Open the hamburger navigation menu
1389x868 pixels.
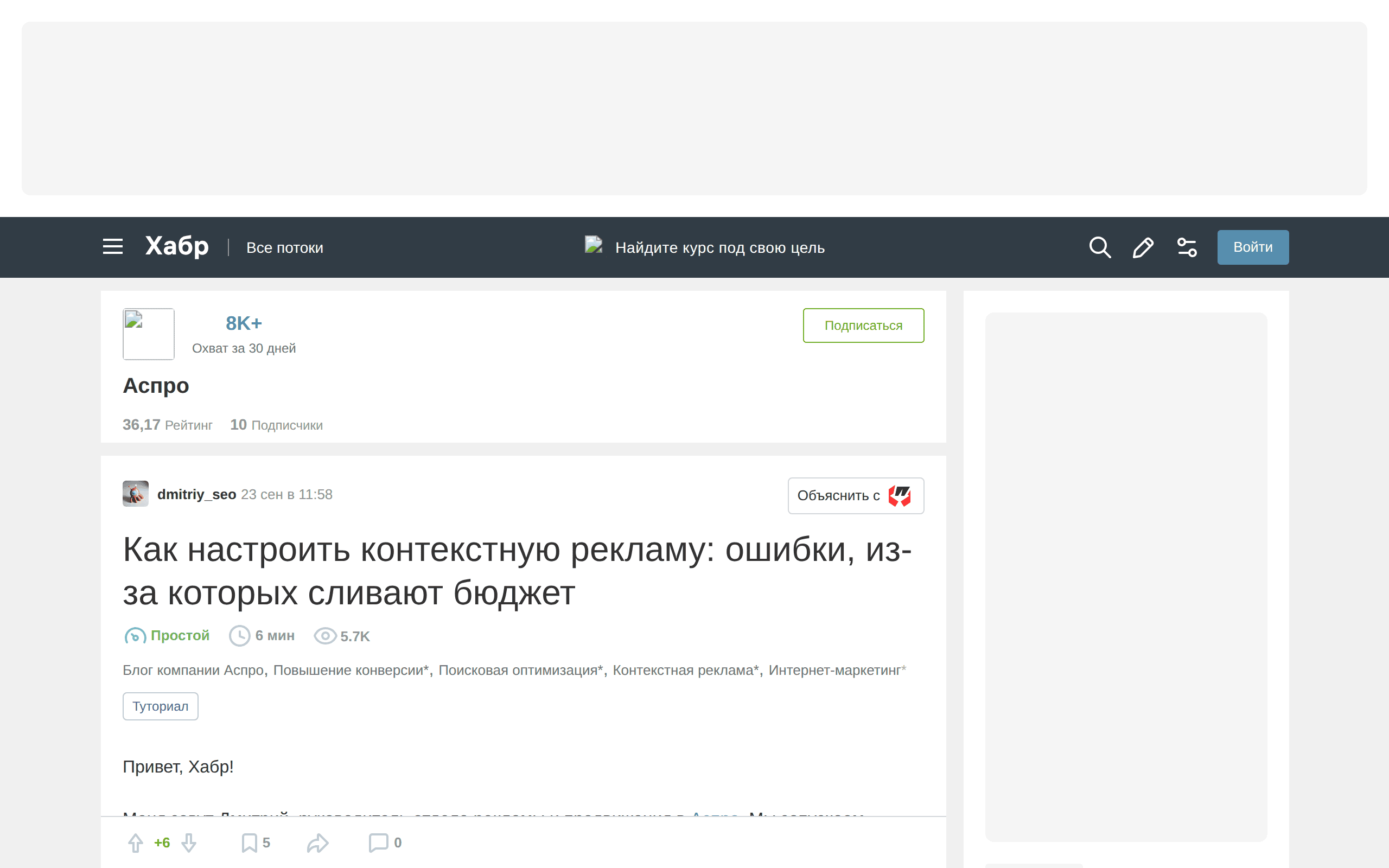pyautogui.click(x=112, y=247)
